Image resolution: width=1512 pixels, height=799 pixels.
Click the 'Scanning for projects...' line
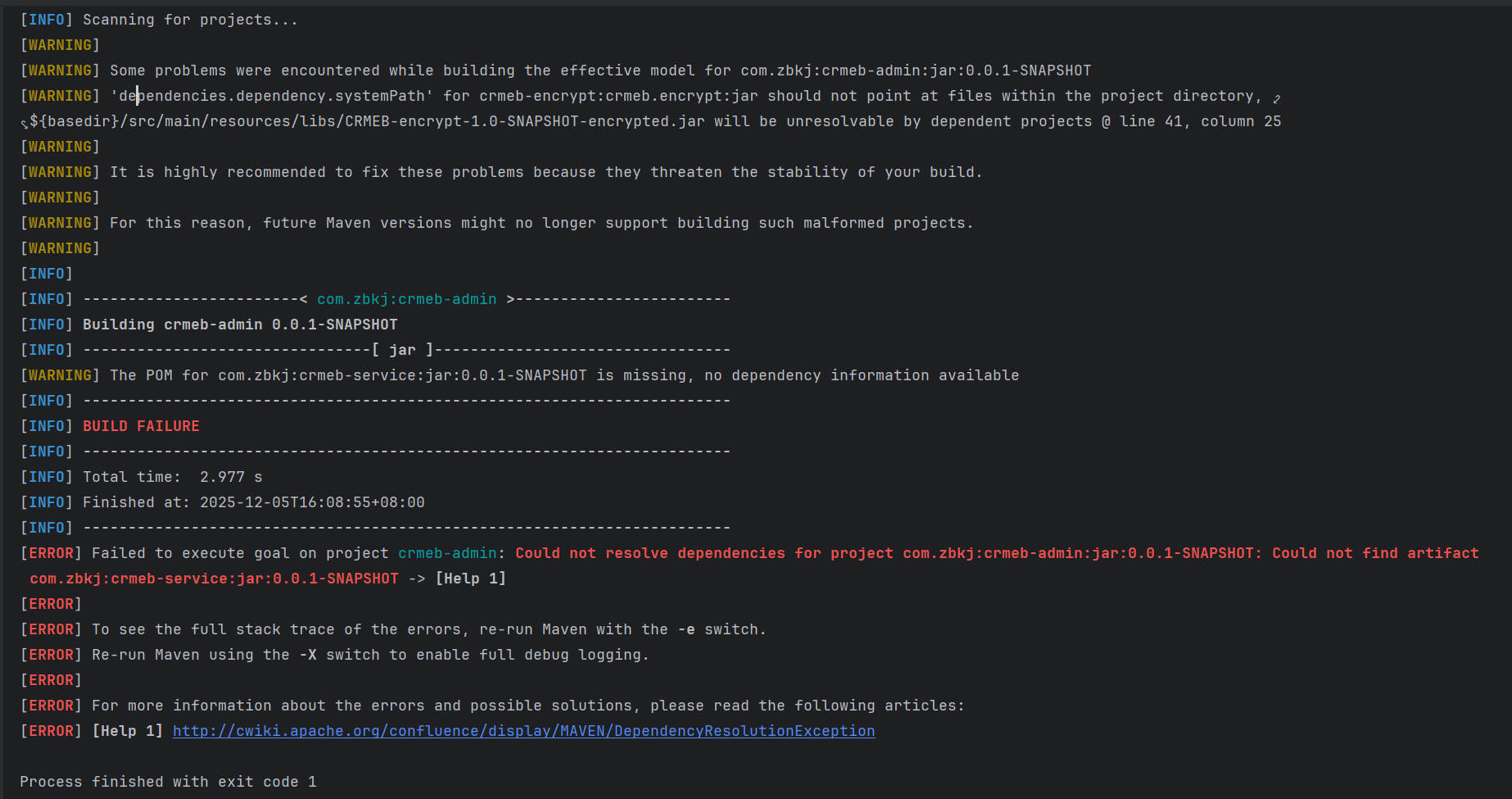[190, 20]
